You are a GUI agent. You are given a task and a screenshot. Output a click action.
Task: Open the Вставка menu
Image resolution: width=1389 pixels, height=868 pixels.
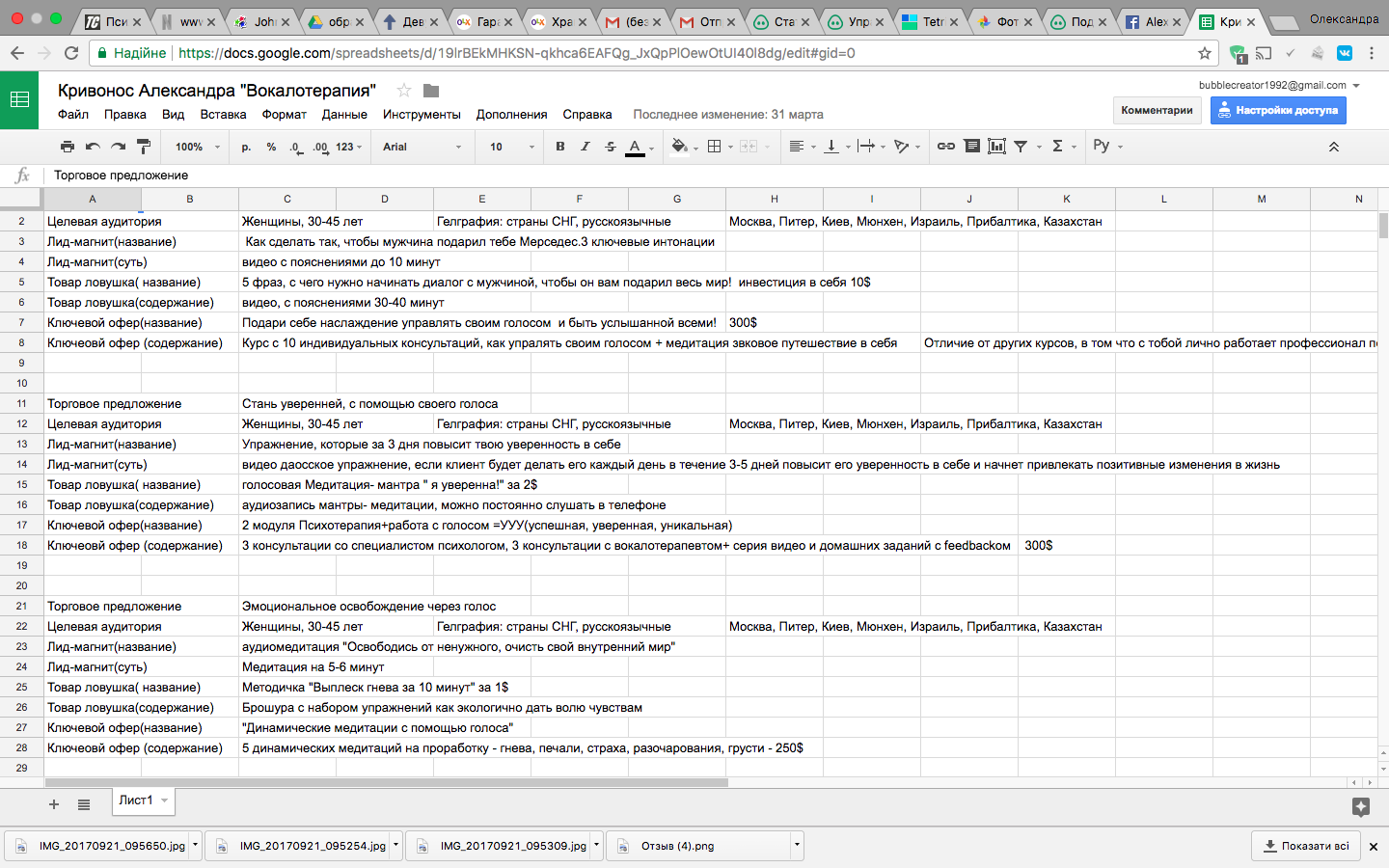[223, 114]
